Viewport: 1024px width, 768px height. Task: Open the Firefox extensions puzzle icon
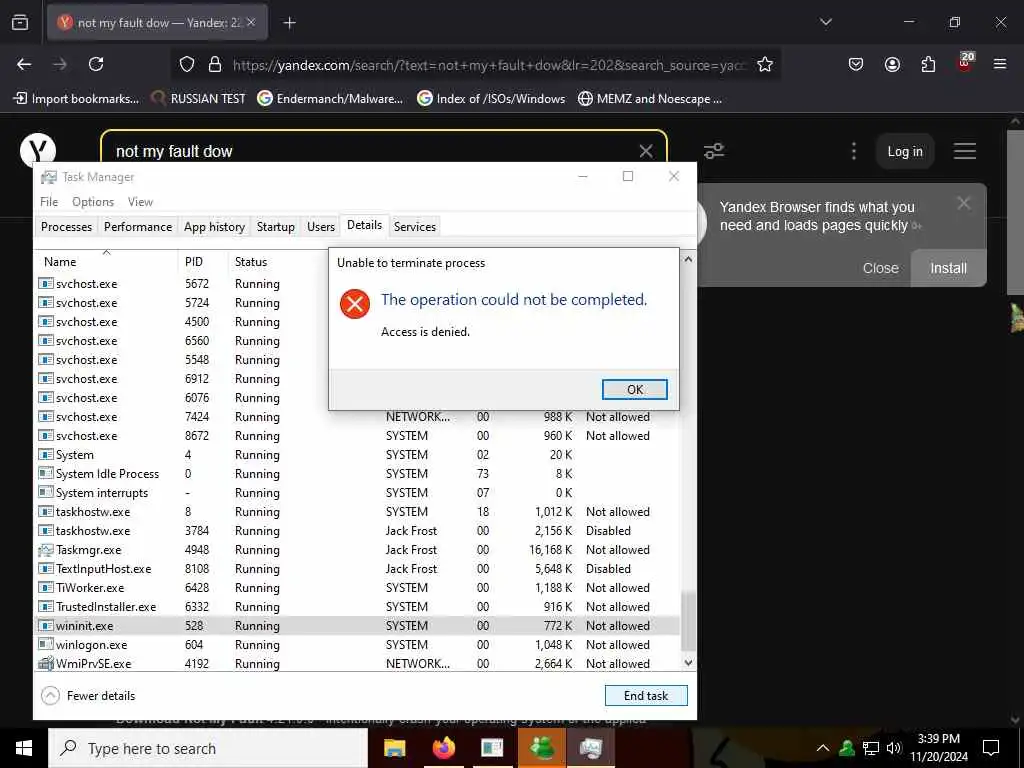coord(928,64)
